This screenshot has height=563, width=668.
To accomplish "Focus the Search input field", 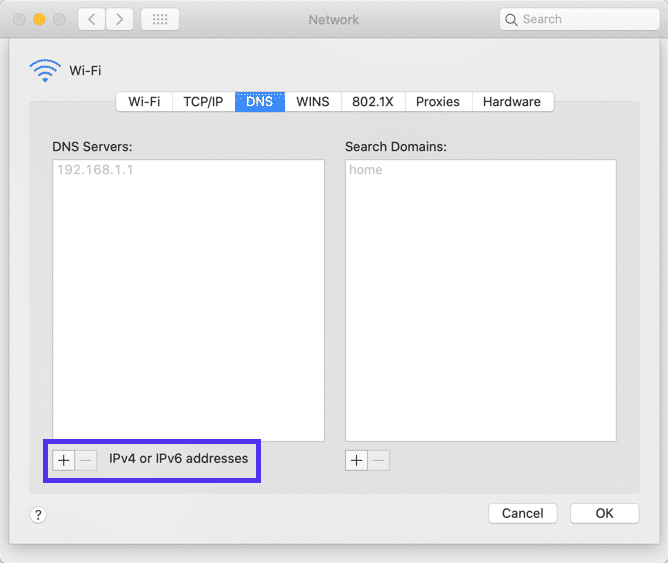I will coord(579,19).
